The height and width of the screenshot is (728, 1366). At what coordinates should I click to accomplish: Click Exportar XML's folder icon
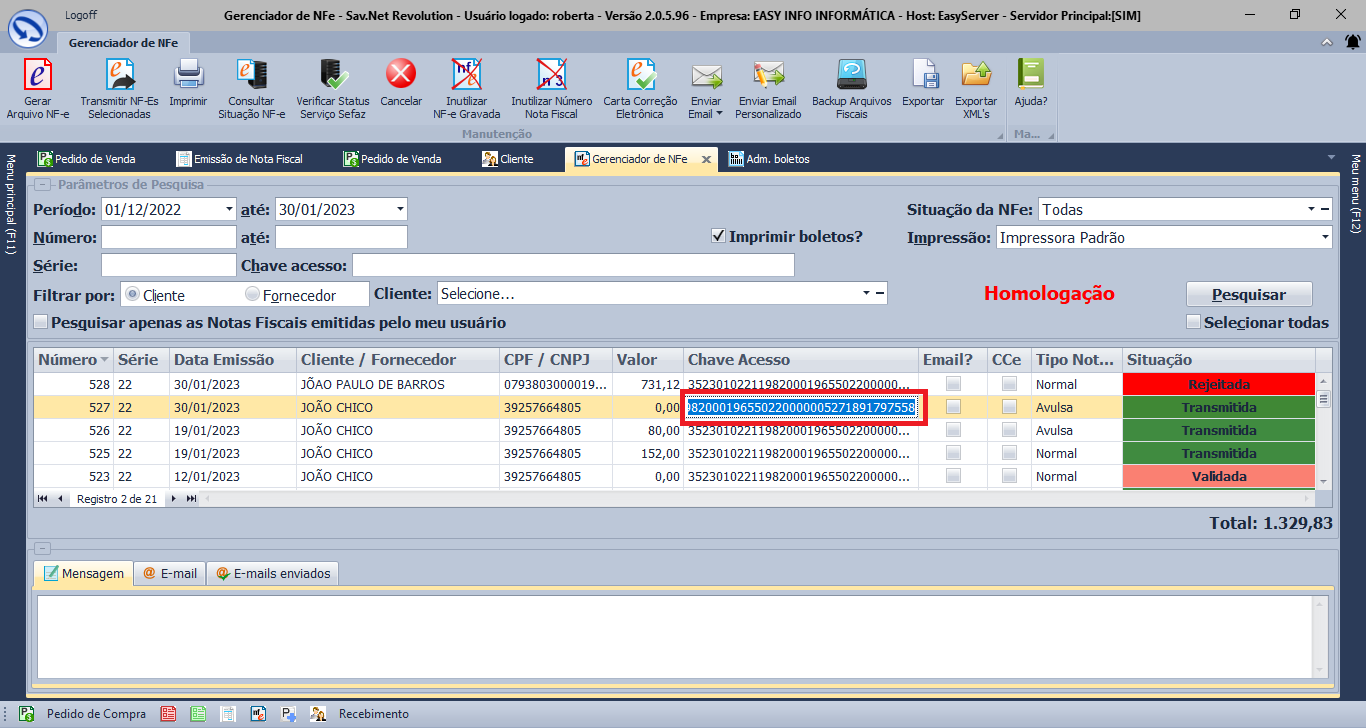point(976,75)
